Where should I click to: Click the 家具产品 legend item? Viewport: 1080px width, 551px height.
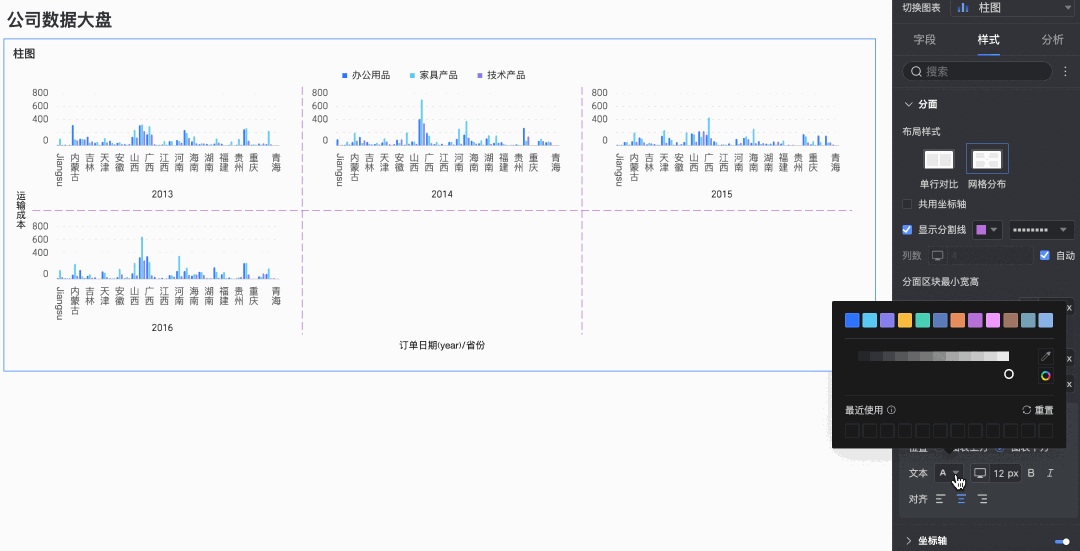coord(434,75)
